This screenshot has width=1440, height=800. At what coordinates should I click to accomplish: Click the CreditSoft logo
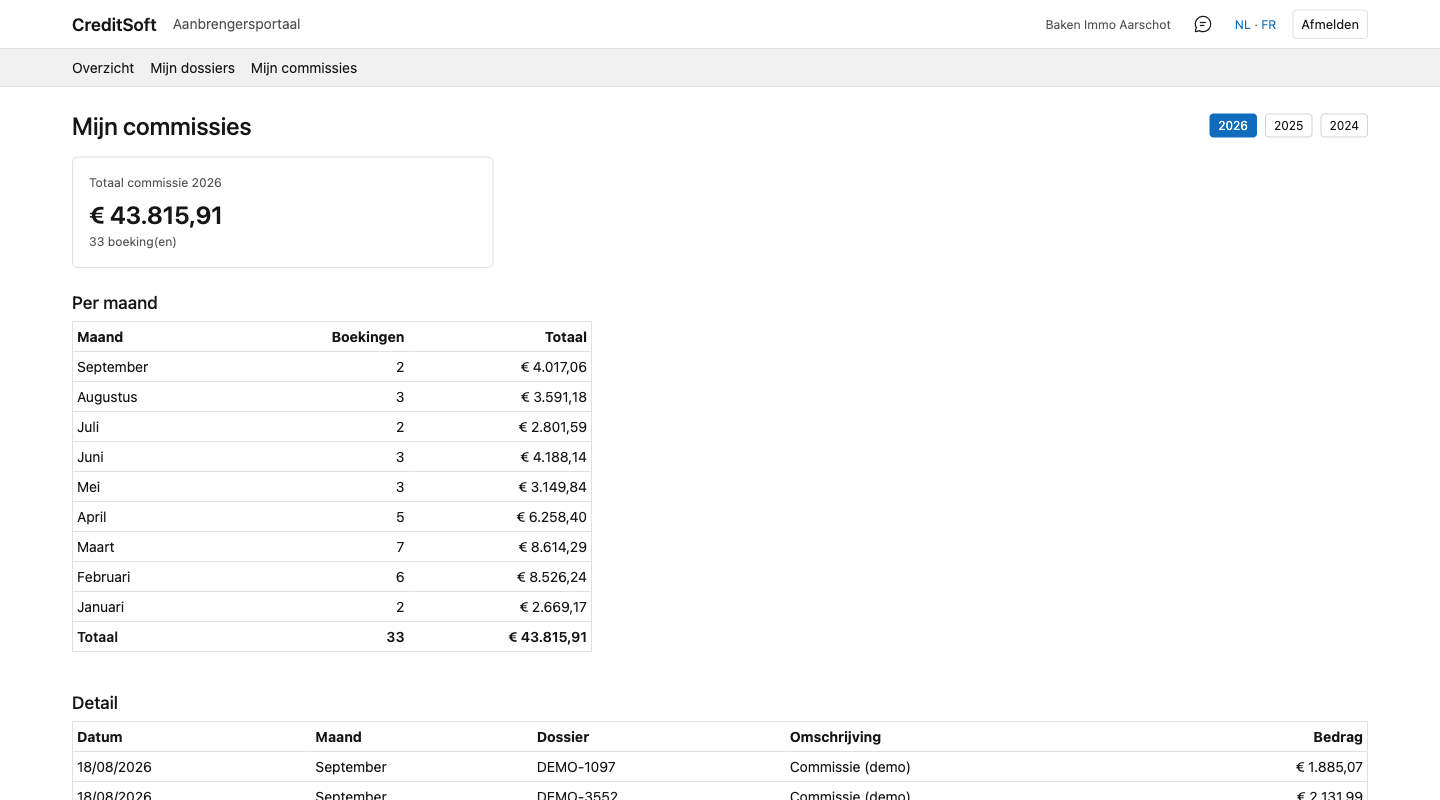click(114, 25)
